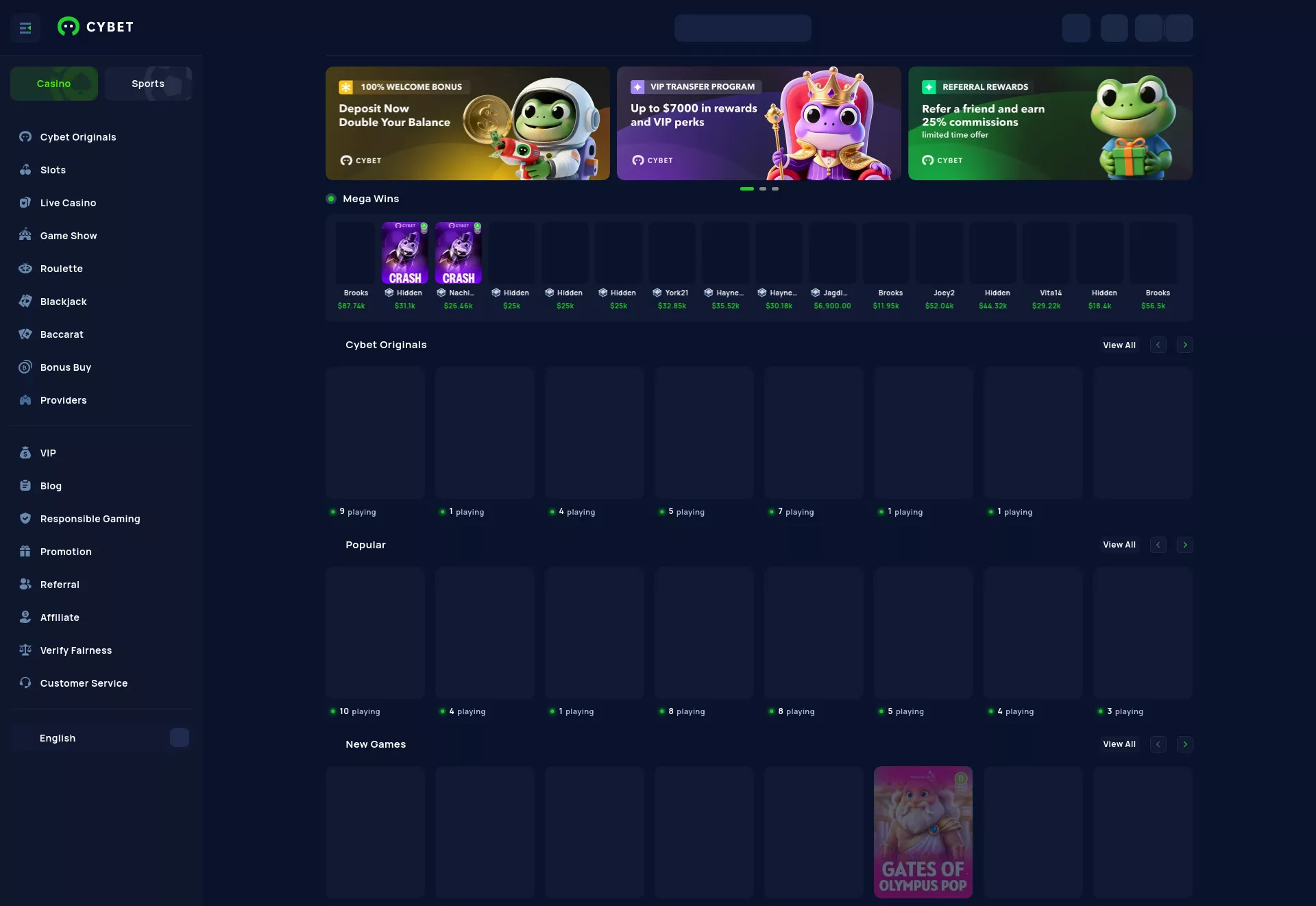Toggle the button beside English language selector
1316x906 pixels.
[x=180, y=737]
